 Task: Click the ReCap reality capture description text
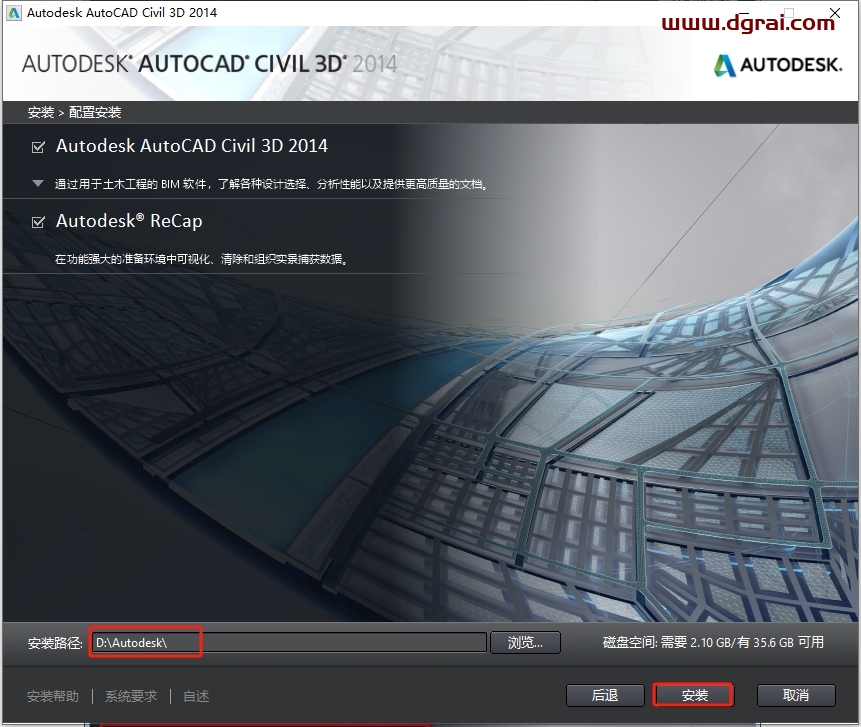pos(202,259)
